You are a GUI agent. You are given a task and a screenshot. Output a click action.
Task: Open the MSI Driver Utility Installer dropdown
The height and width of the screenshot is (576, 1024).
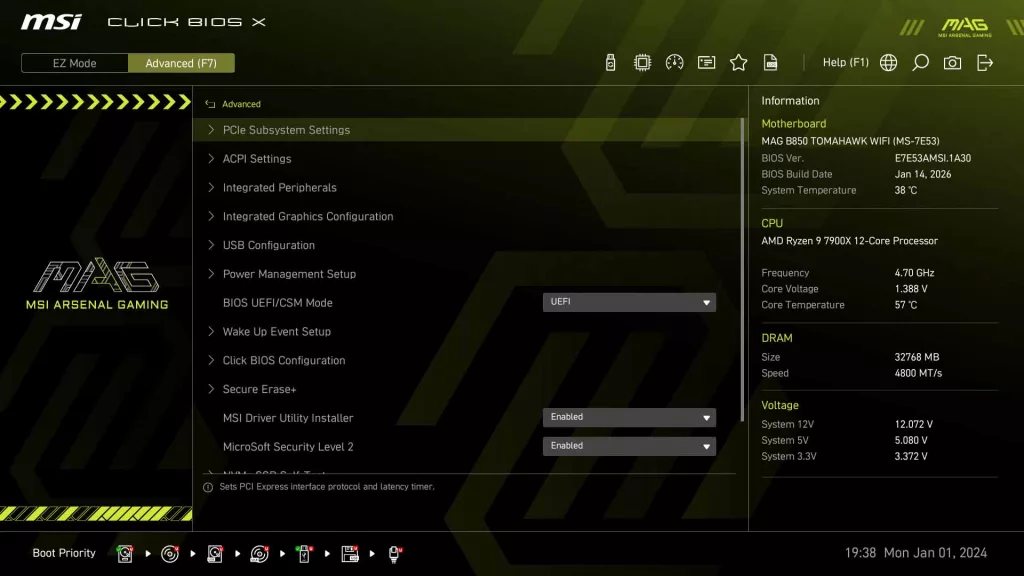pyautogui.click(x=628, y=417)
